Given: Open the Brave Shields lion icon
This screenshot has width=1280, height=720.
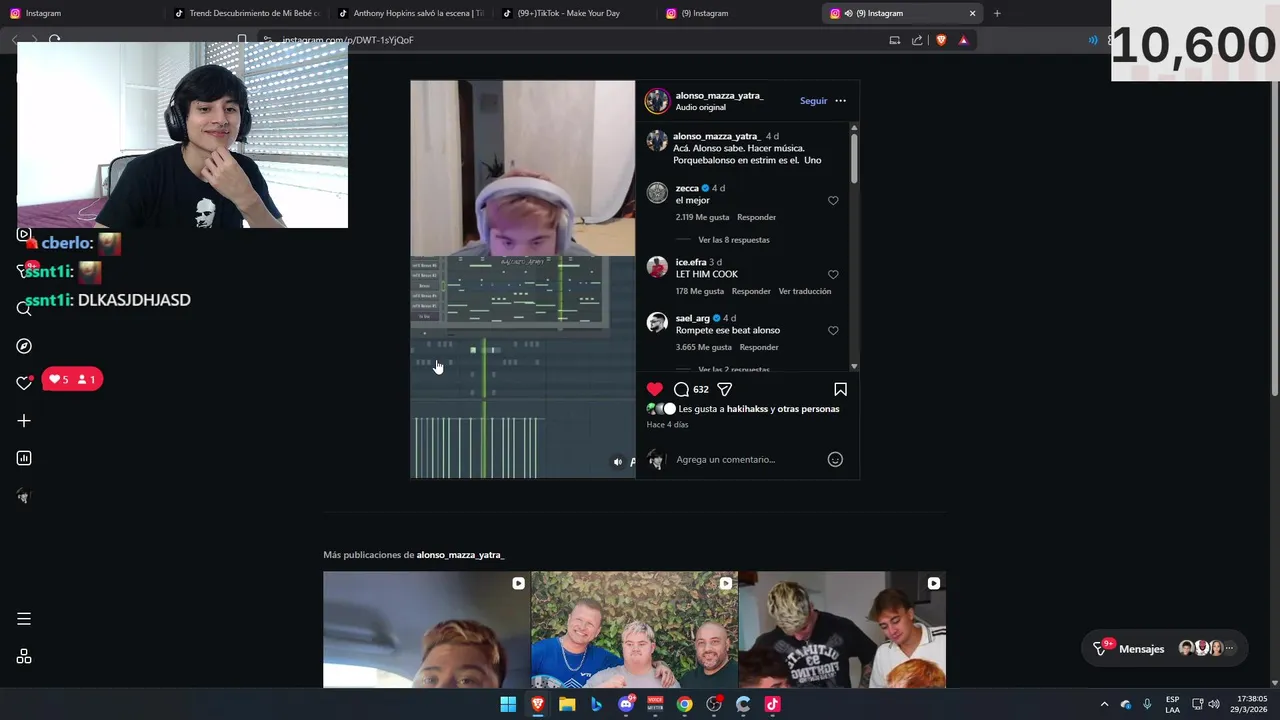Looking at the screenshot, I should coord(941,40).
